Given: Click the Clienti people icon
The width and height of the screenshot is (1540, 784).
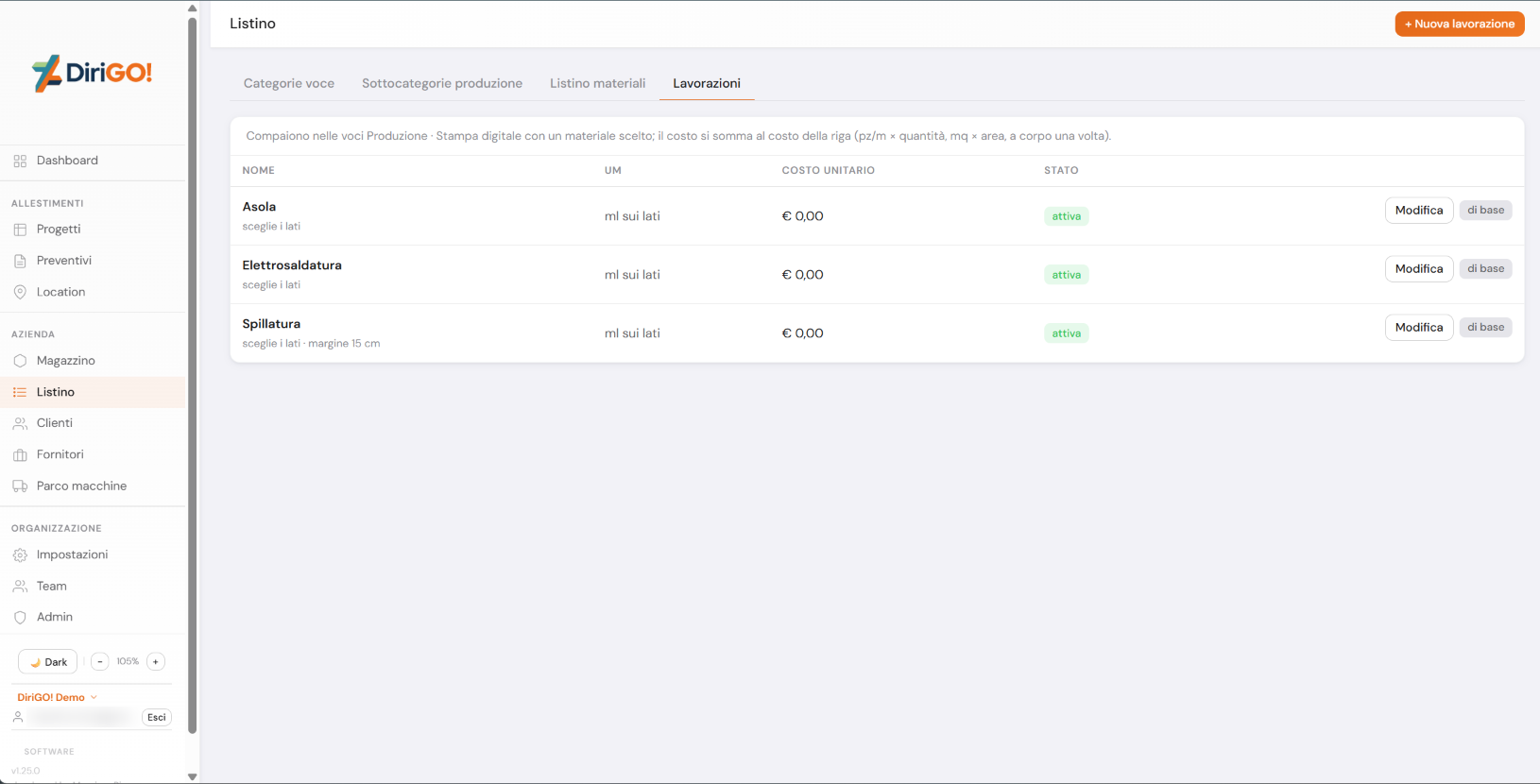Looking at the screenshot, I should click(x=20, y=423).
